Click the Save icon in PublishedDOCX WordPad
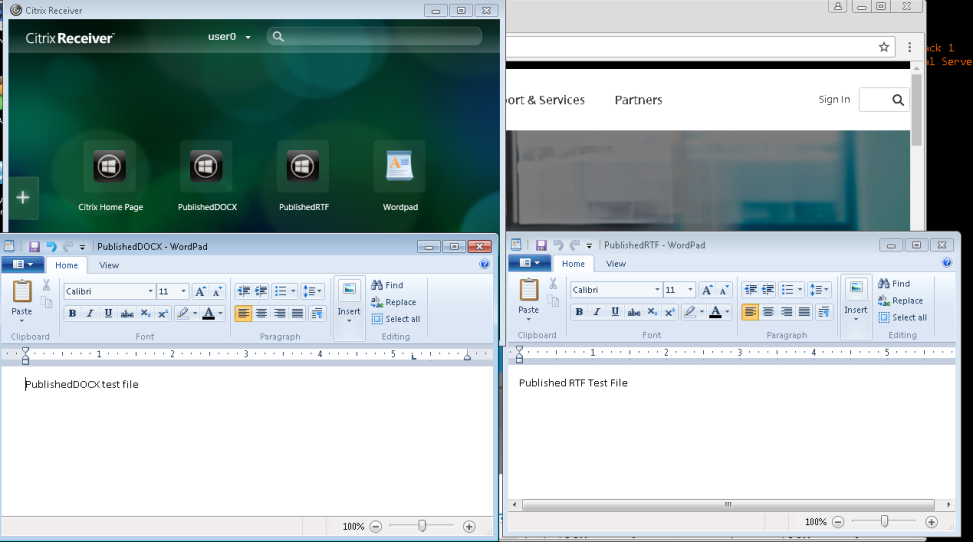 [x=34, y=246]
